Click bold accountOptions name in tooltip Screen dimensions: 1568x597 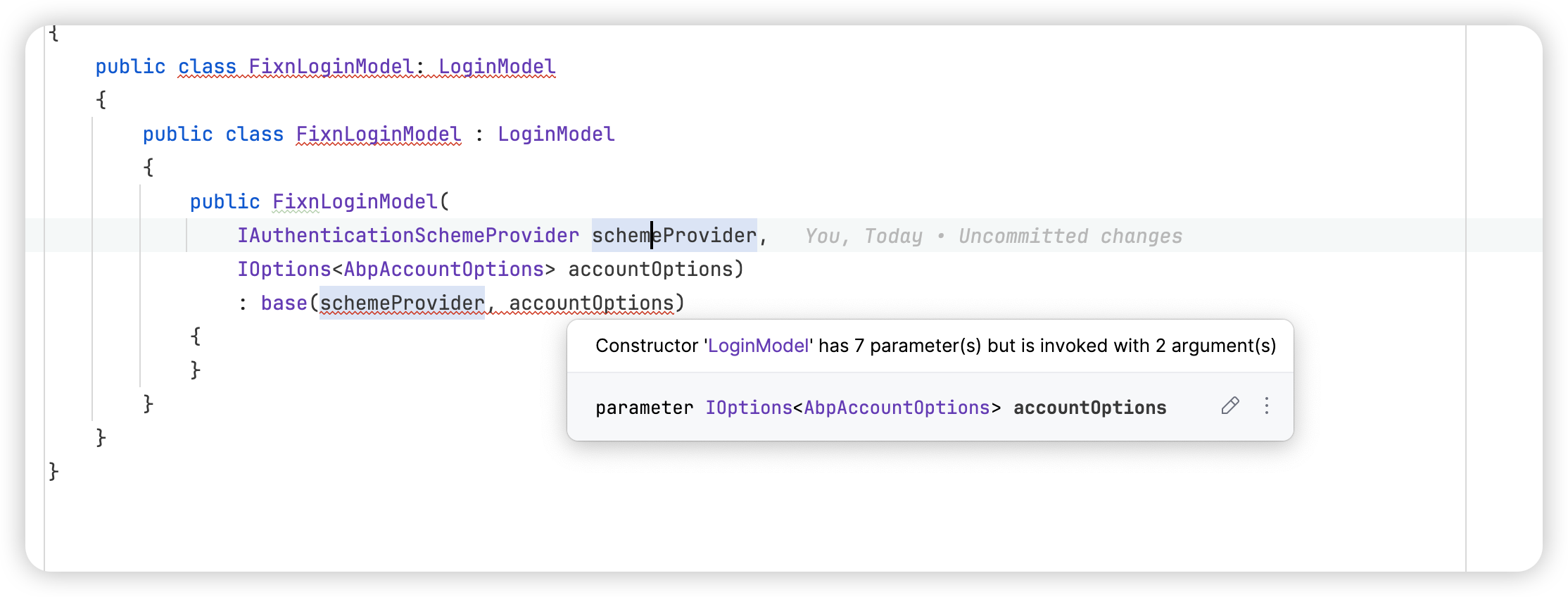tap(1089, 408)
